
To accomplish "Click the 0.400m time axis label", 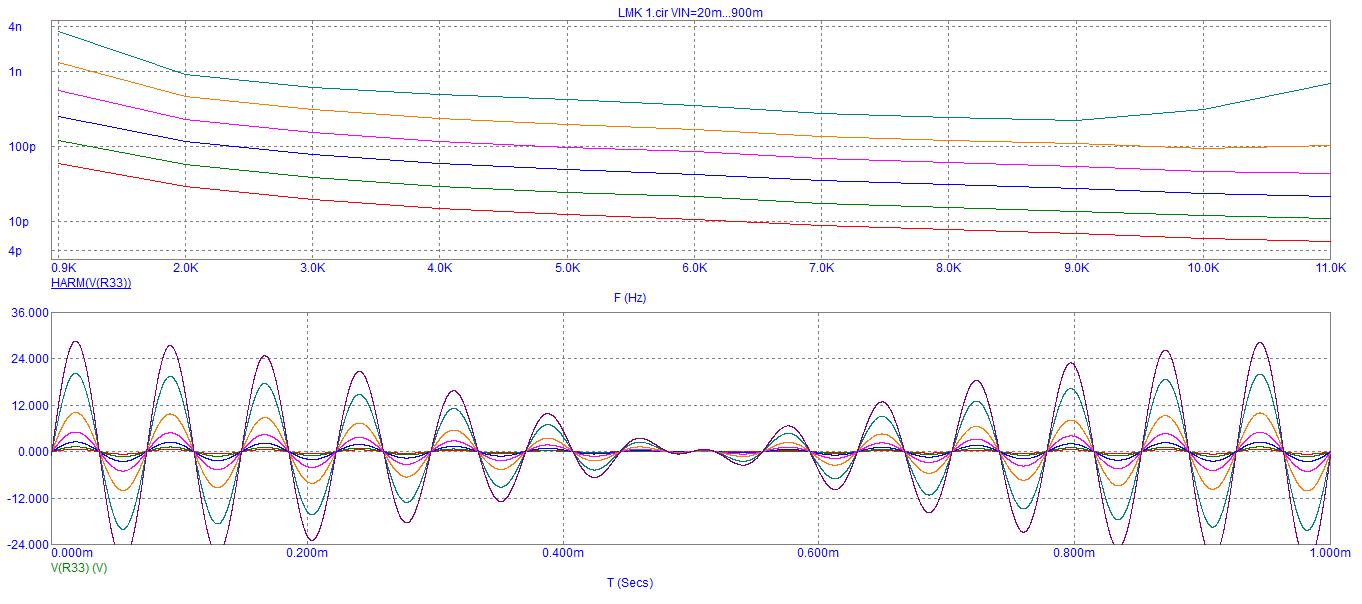I will pyautogui.click(x=563, y=553).
